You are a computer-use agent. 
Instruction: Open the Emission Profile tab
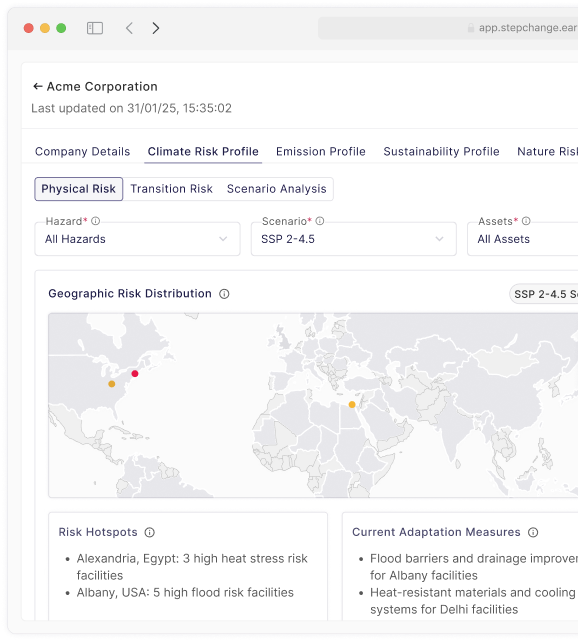321,152
